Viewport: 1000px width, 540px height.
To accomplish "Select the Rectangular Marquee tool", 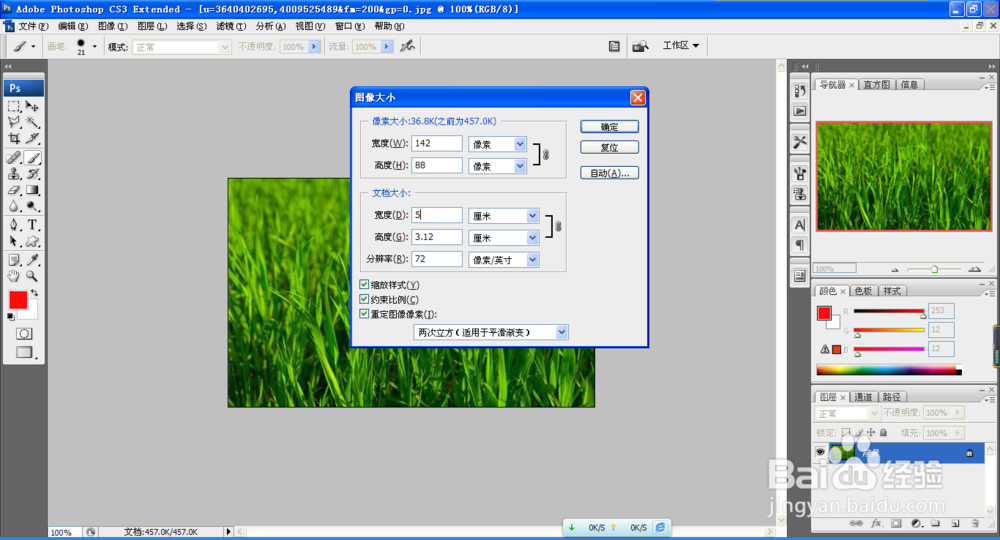I will tap(13, 106).
